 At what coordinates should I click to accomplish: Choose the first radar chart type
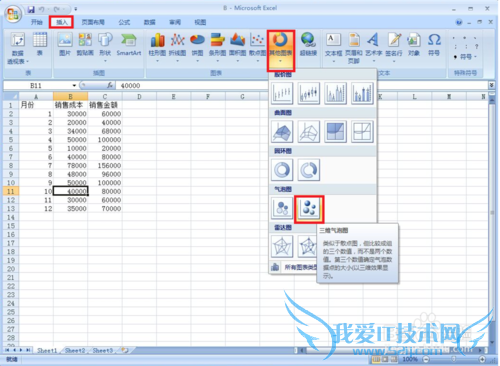coord(282,247)
